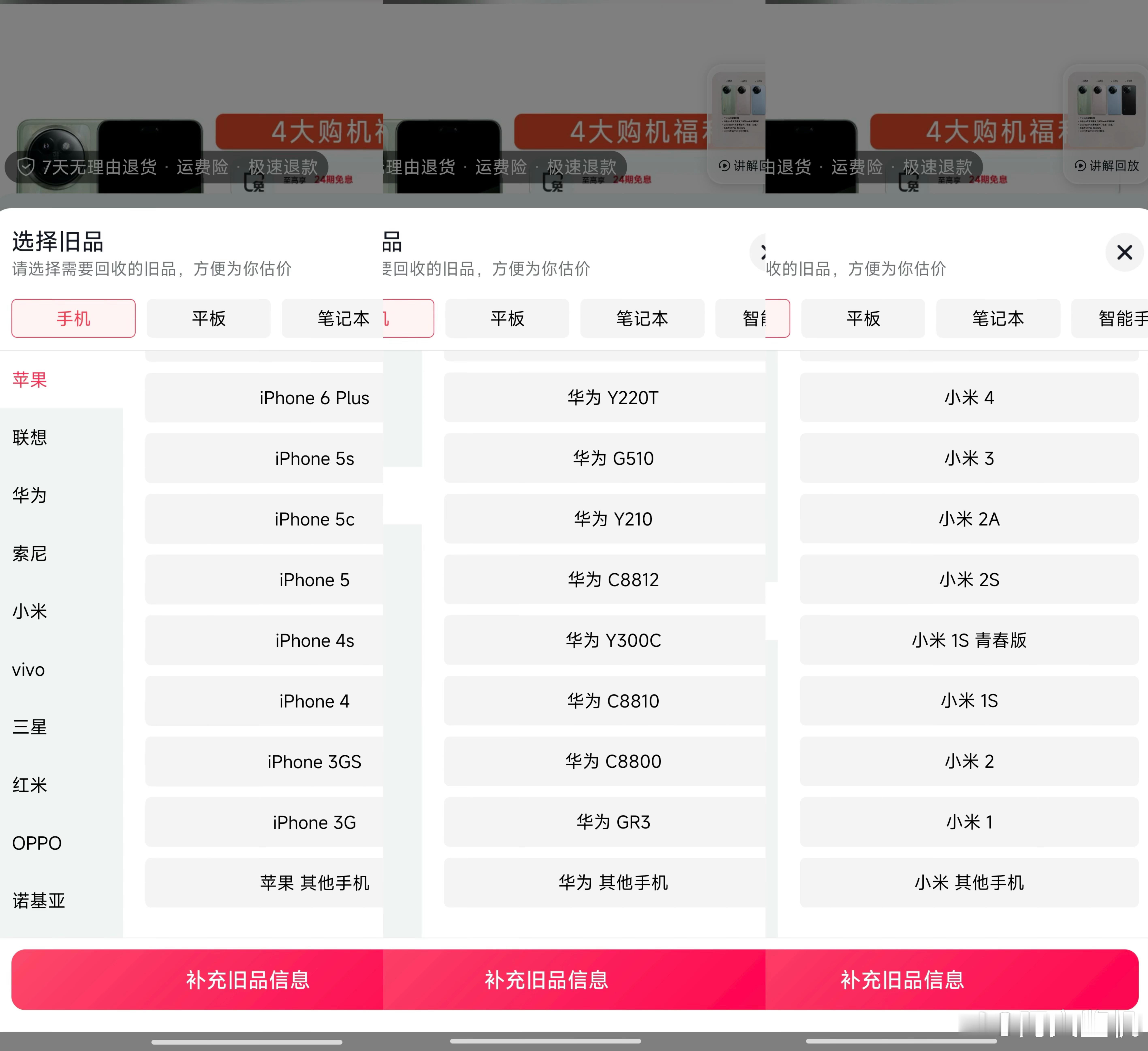The image size is (1148, 1051).
Task: Select 小米 其他手机 option
Action: point(969,882)
